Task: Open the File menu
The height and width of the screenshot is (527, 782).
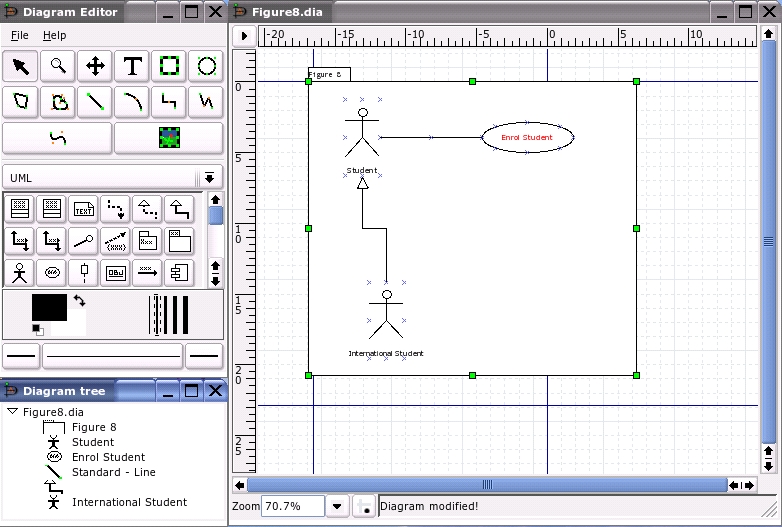Action: pos(20,36)
